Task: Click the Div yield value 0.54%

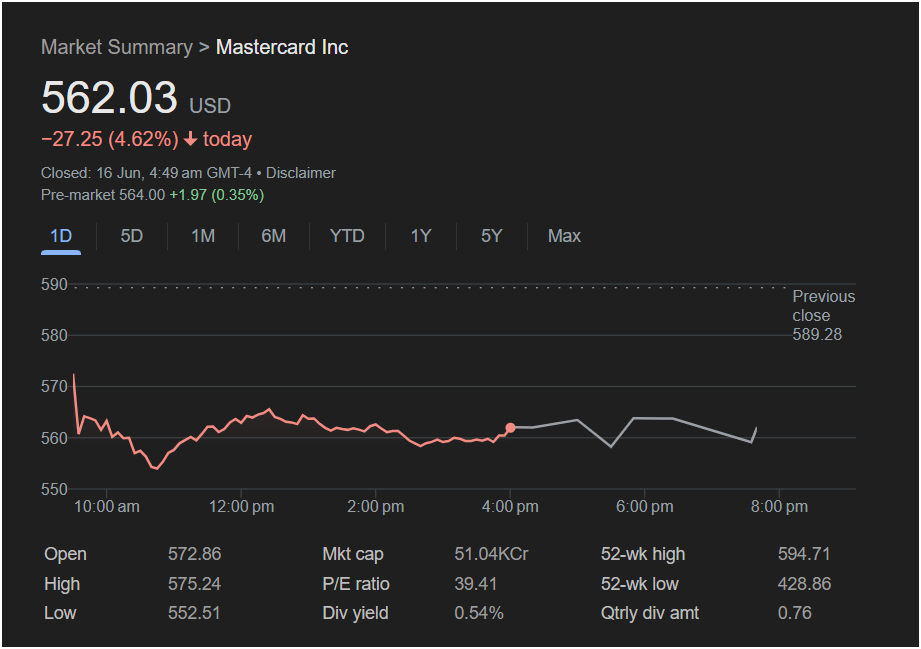Action: tap(479, 613)
